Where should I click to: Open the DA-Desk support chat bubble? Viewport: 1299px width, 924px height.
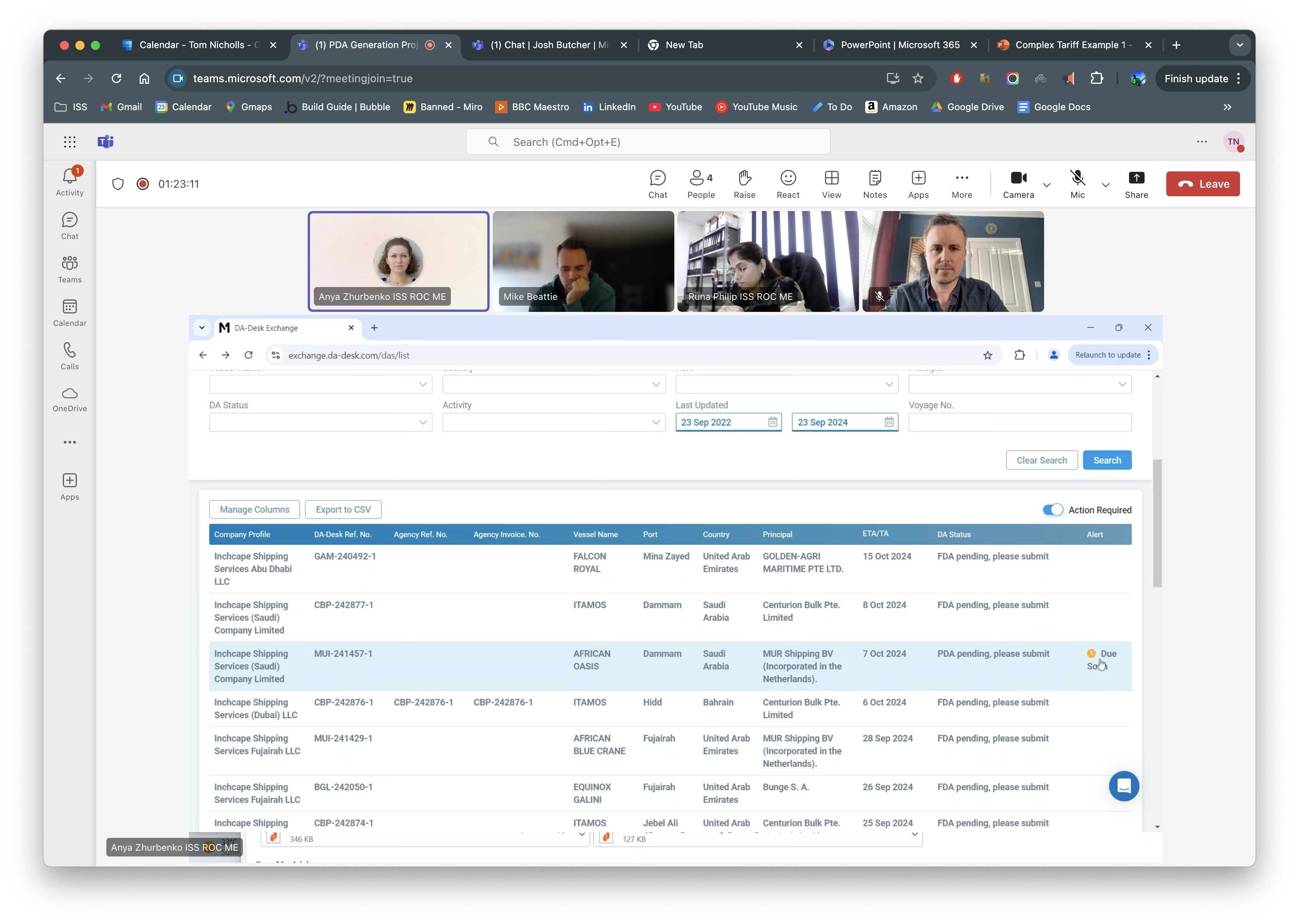click(1123, 786)
